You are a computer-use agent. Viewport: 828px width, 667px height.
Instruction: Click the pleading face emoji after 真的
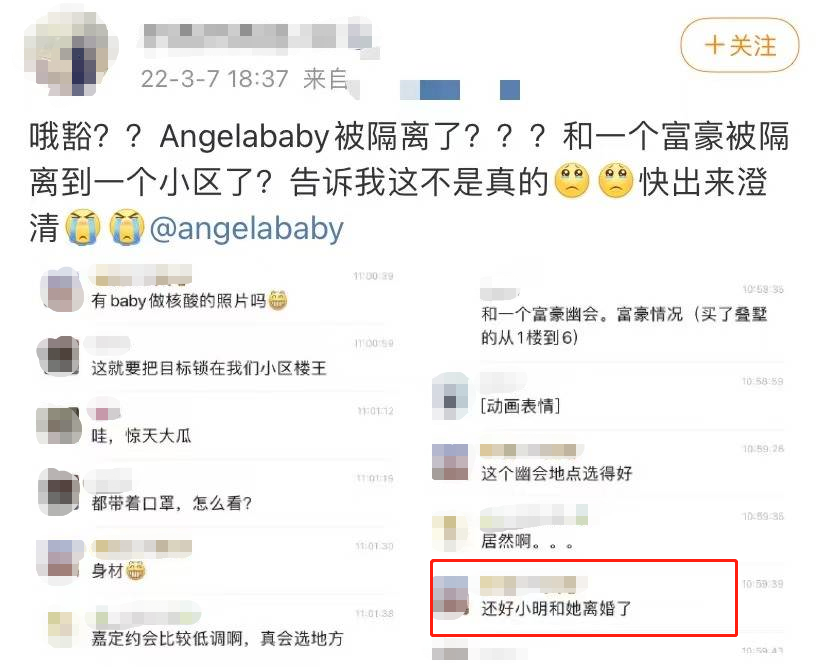click(572, 181)
